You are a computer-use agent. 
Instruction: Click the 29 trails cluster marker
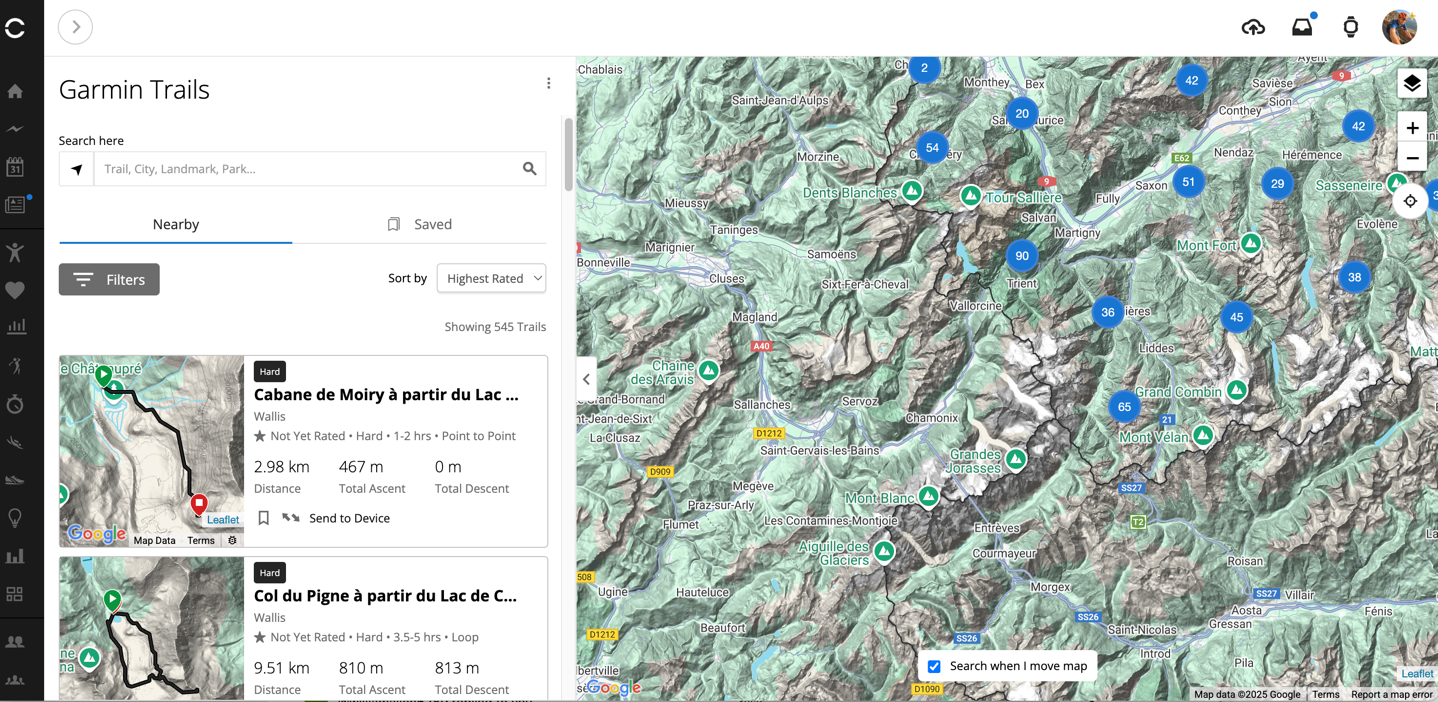pos(1277,184)
